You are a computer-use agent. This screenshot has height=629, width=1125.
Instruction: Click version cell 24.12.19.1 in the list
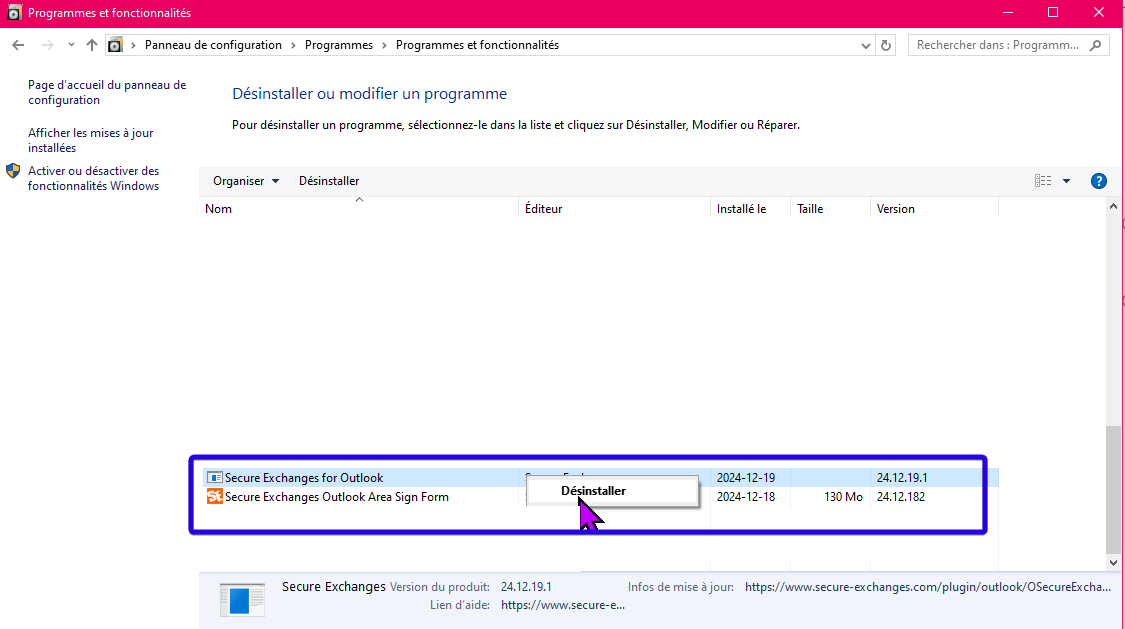(902, 478)
